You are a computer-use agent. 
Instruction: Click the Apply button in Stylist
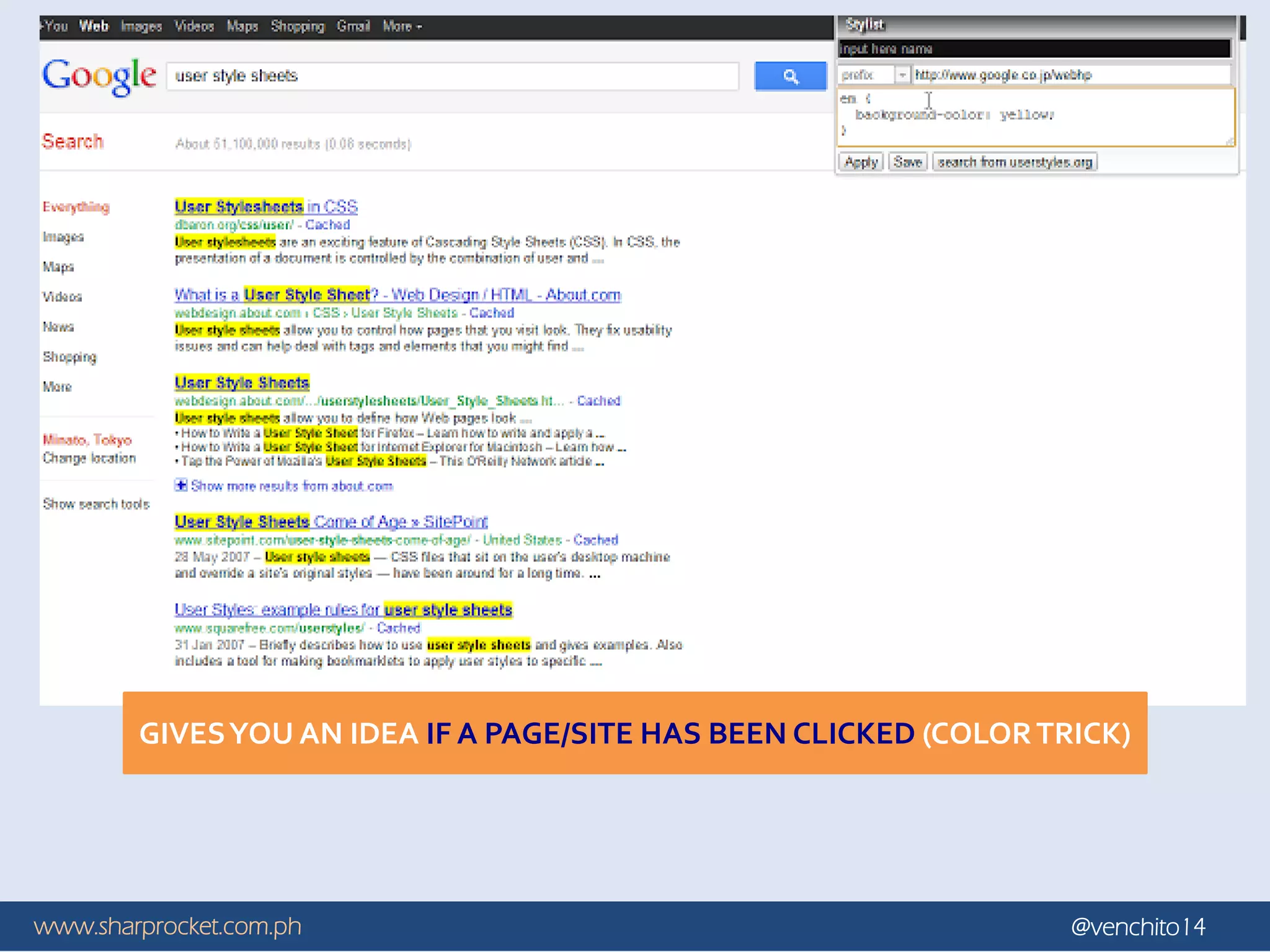tap(861, 162)
